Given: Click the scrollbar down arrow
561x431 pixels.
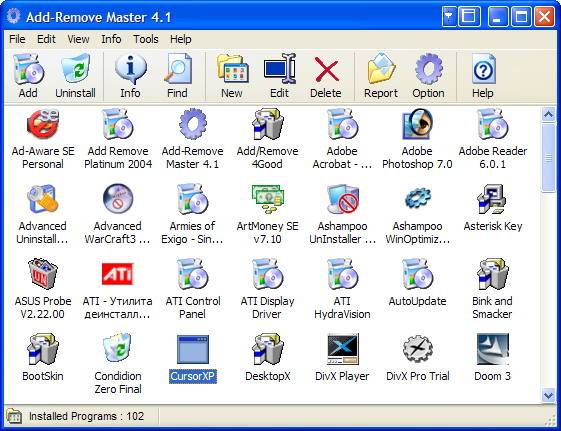Looking at the screenshot, I should 548,395.
